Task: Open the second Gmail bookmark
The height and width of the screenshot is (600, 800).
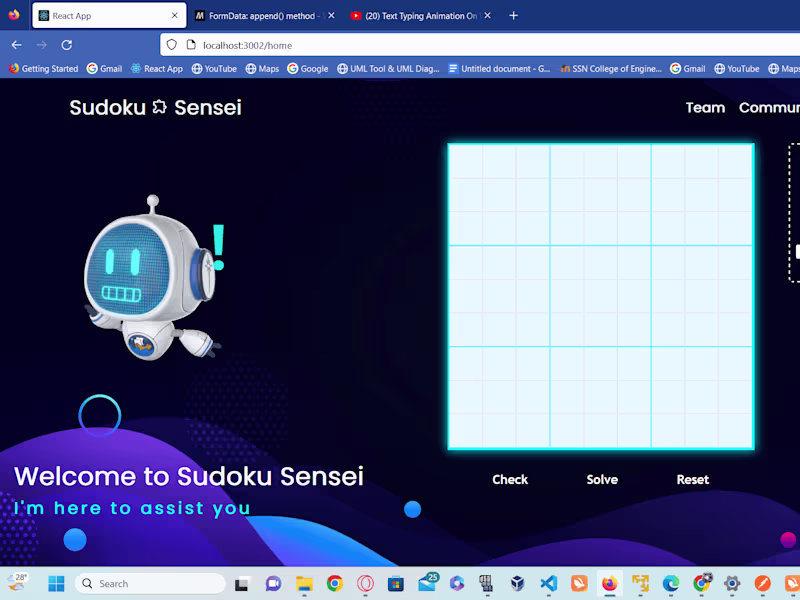Action: 688,68
